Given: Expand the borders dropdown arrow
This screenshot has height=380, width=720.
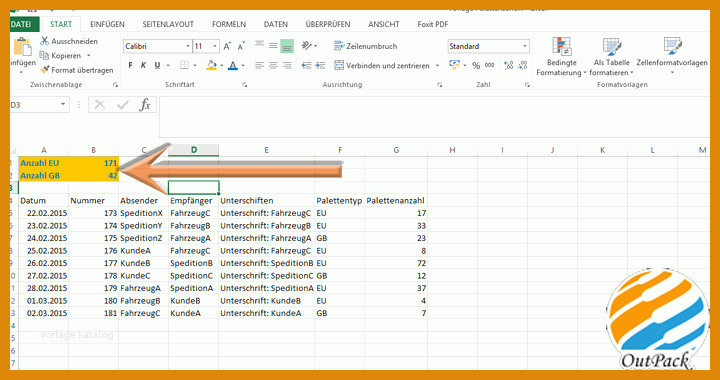Looking at the screenshot, I should point(195,66).
